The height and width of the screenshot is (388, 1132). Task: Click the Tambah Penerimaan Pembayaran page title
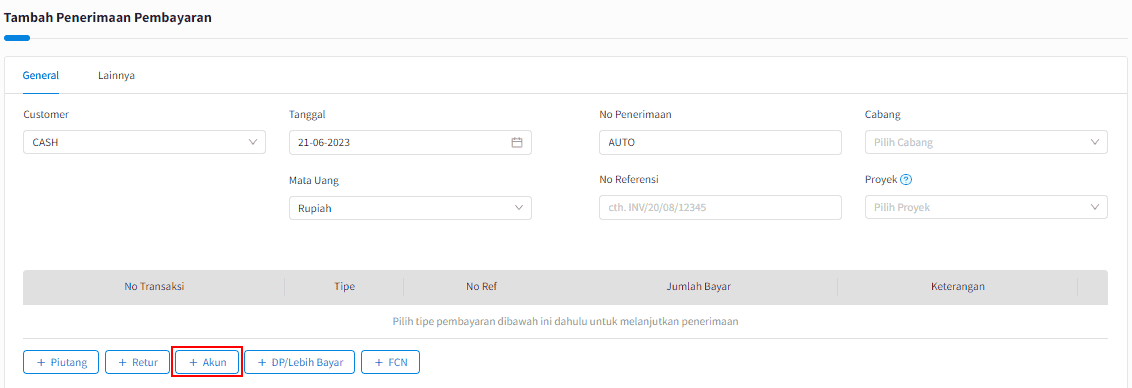(108, 18)
